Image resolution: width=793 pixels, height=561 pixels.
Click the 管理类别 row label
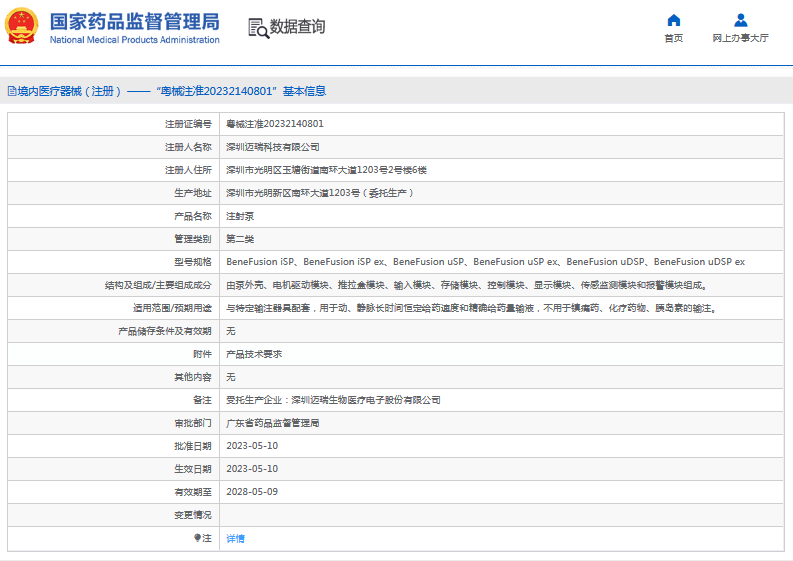[x=193, y=239]
